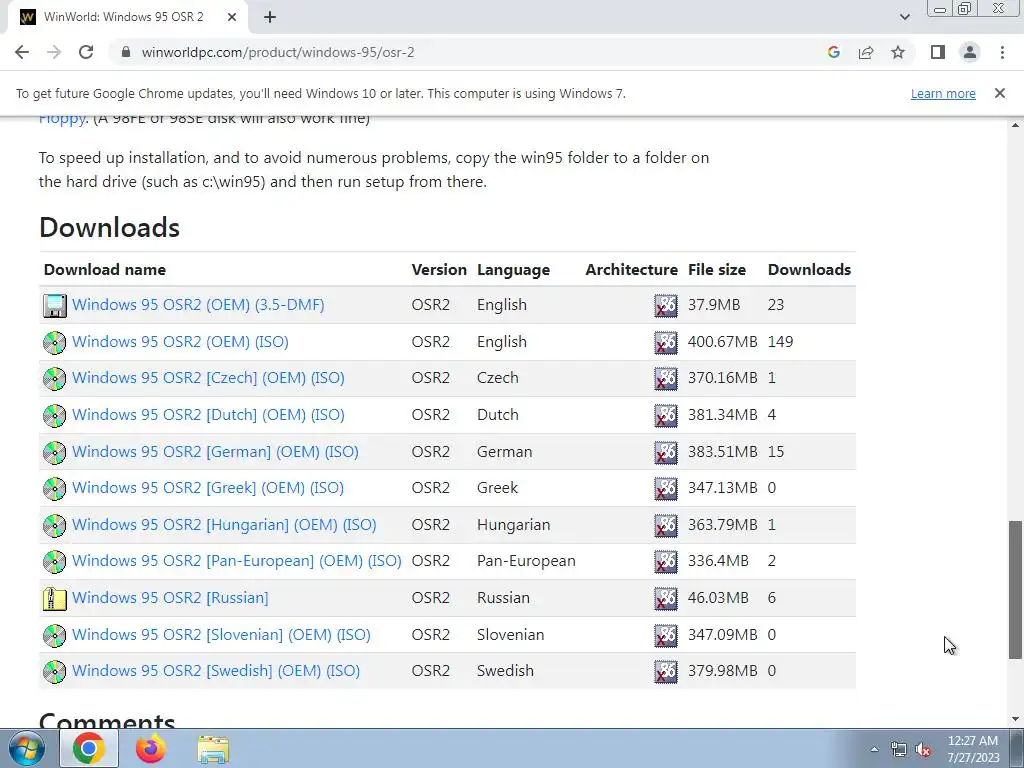
Task: Open Google search side icon in address bar
Action: click(833, 52)
